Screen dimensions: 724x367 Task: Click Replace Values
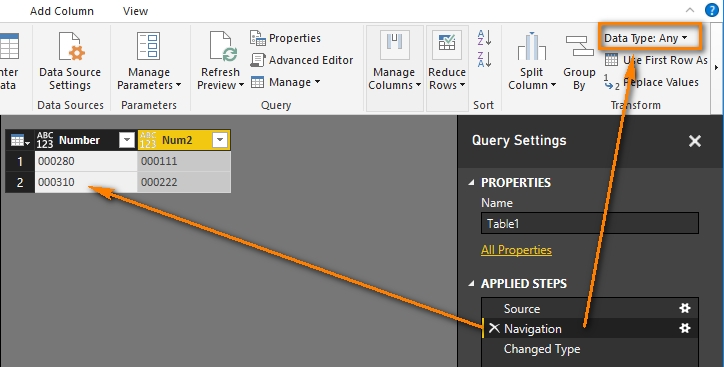point(652,83)
